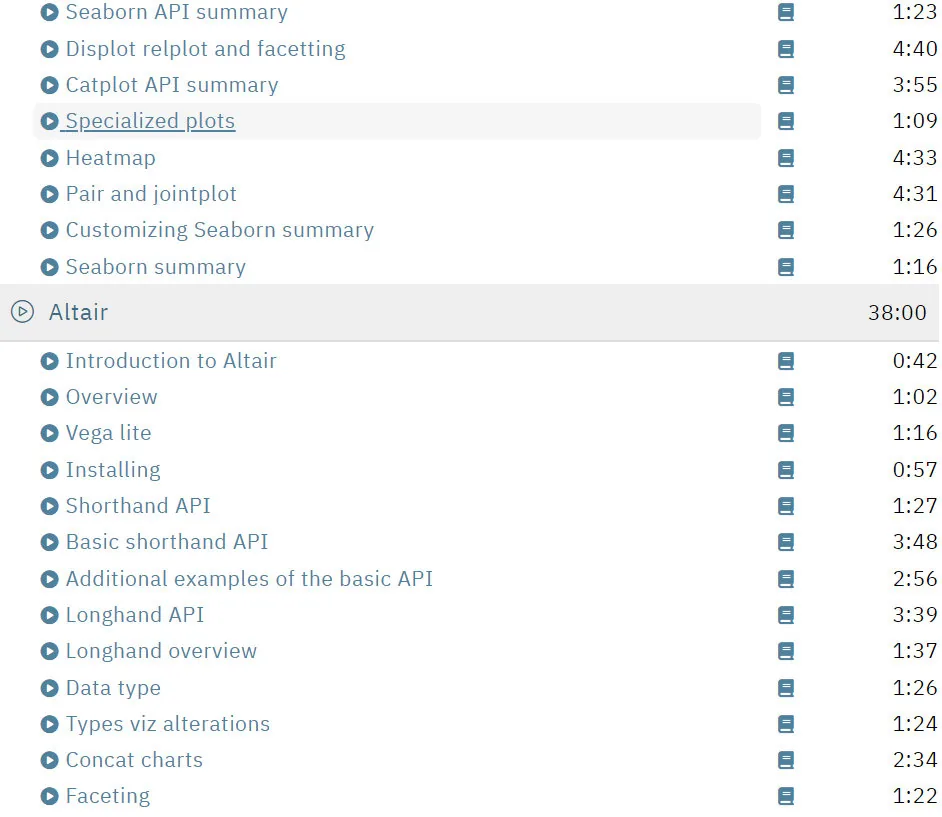Click the Altair 38:00 duration label
The width and height of the screenshot is (942, 817).
(x=897, y=312)
